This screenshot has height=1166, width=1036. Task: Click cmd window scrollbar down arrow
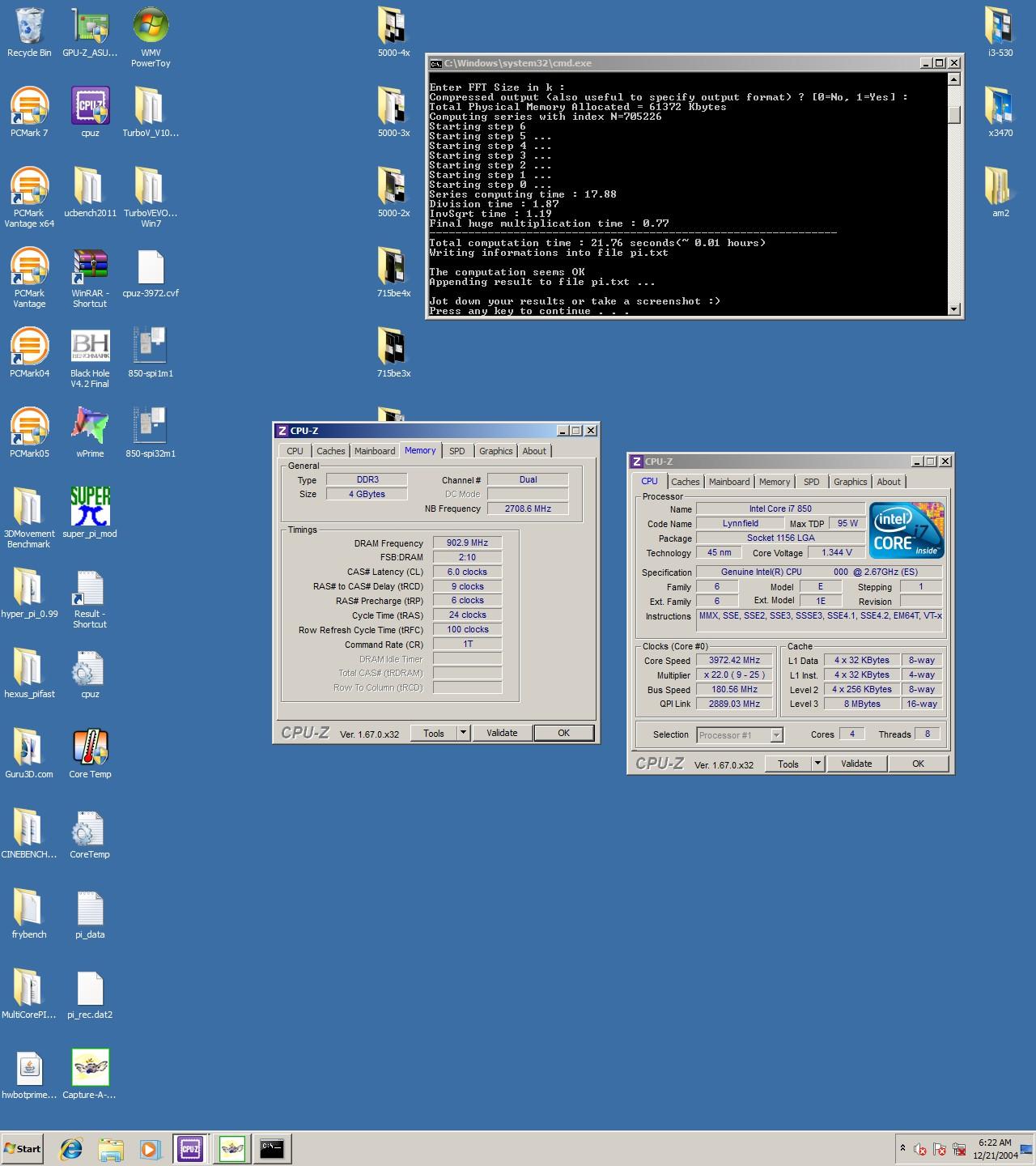(953, 309)
